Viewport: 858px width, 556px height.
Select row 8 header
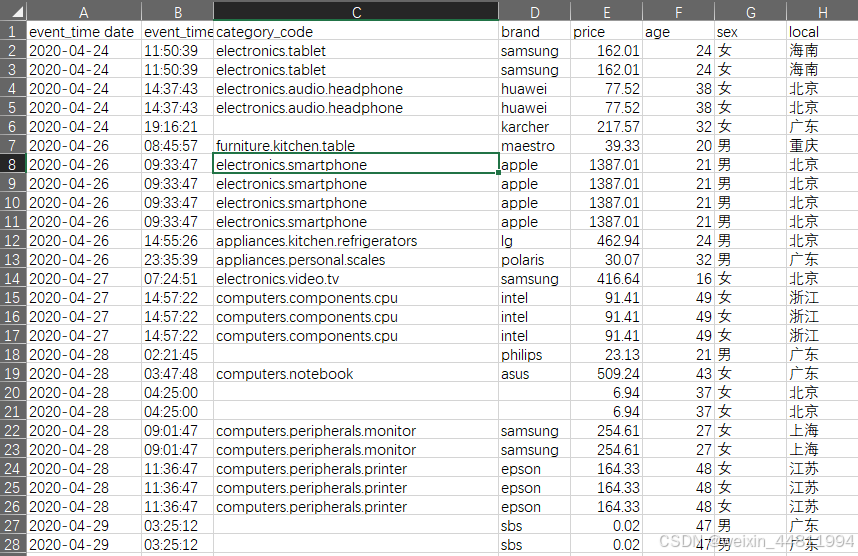pyautogui.click(x=13, y=165)
